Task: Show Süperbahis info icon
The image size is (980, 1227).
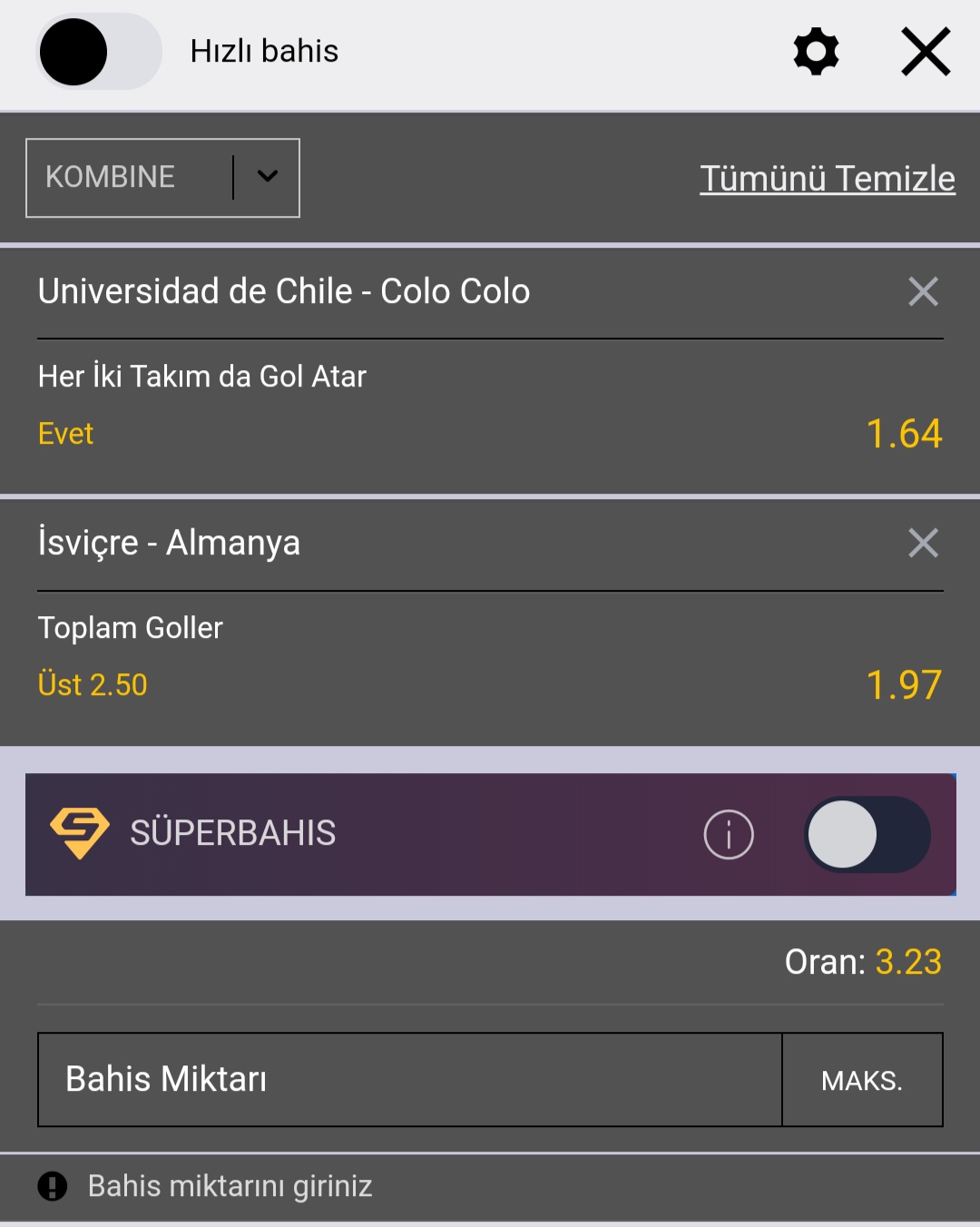Action: pyautogui.click(x=729, y=834)
